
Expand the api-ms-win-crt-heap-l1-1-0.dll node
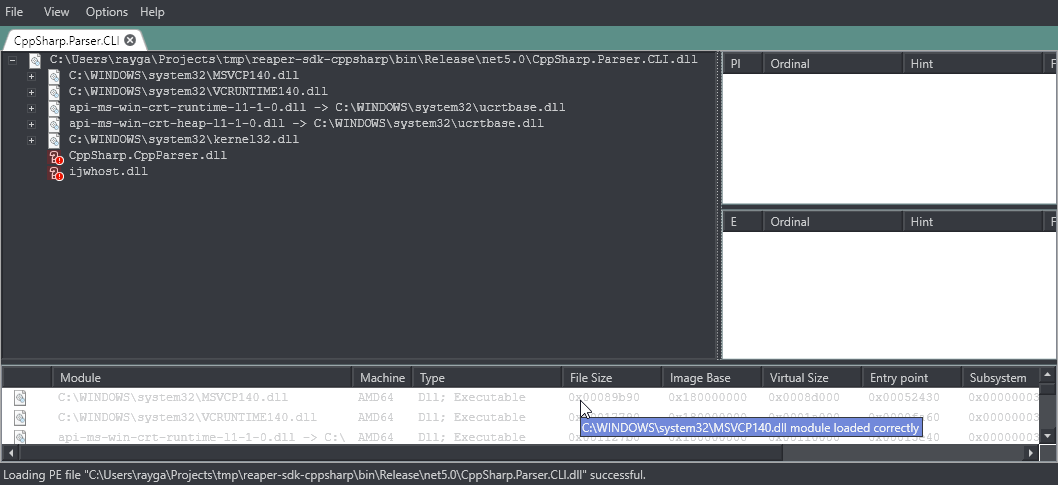31,124
